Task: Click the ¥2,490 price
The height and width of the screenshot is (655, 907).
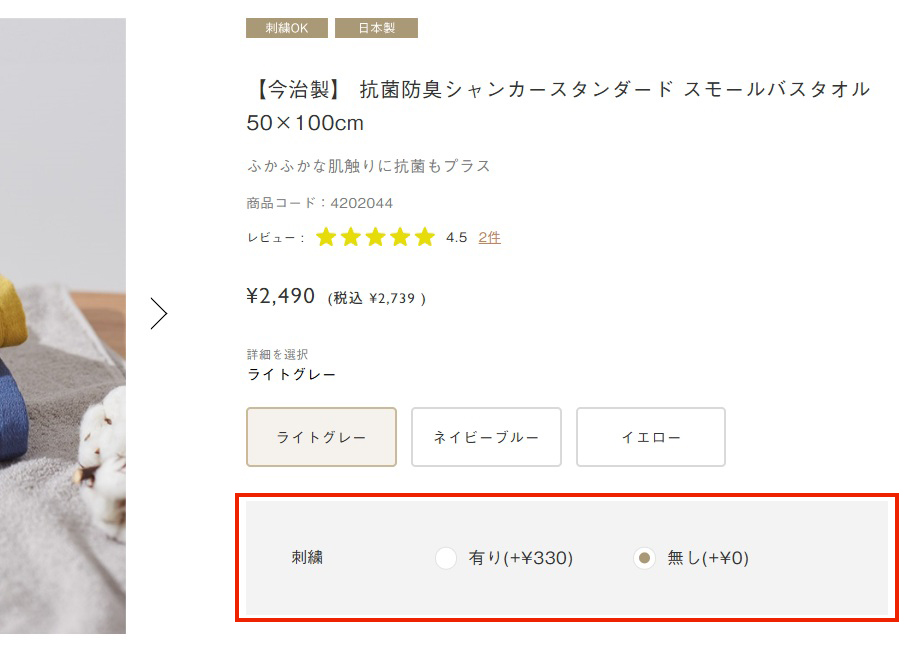Action: coord(280,296)
